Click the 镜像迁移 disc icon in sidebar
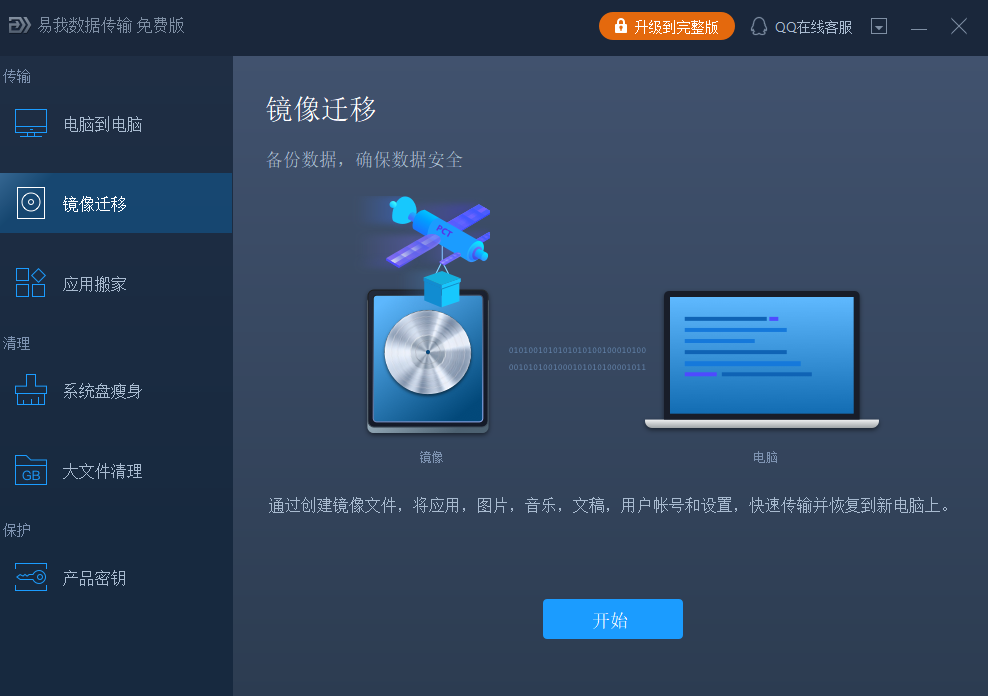 pos(31,202)
